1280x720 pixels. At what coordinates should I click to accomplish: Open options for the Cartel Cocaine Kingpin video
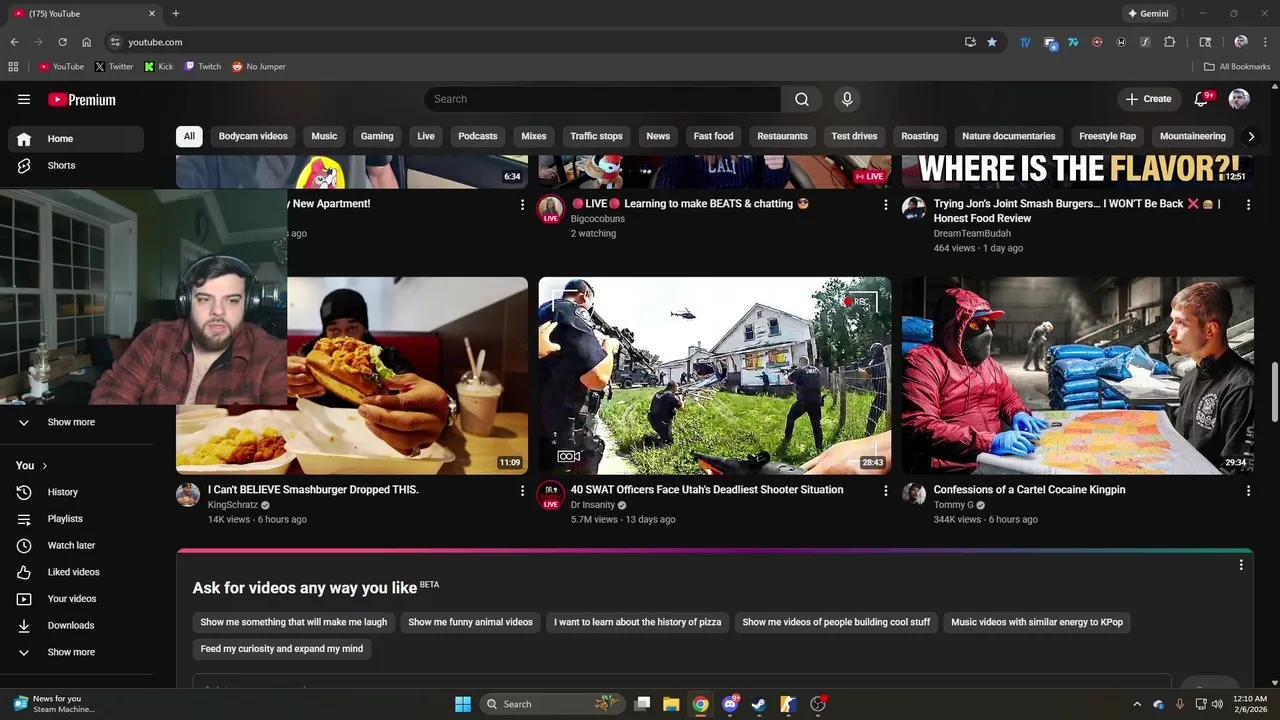click(1248, 491)
